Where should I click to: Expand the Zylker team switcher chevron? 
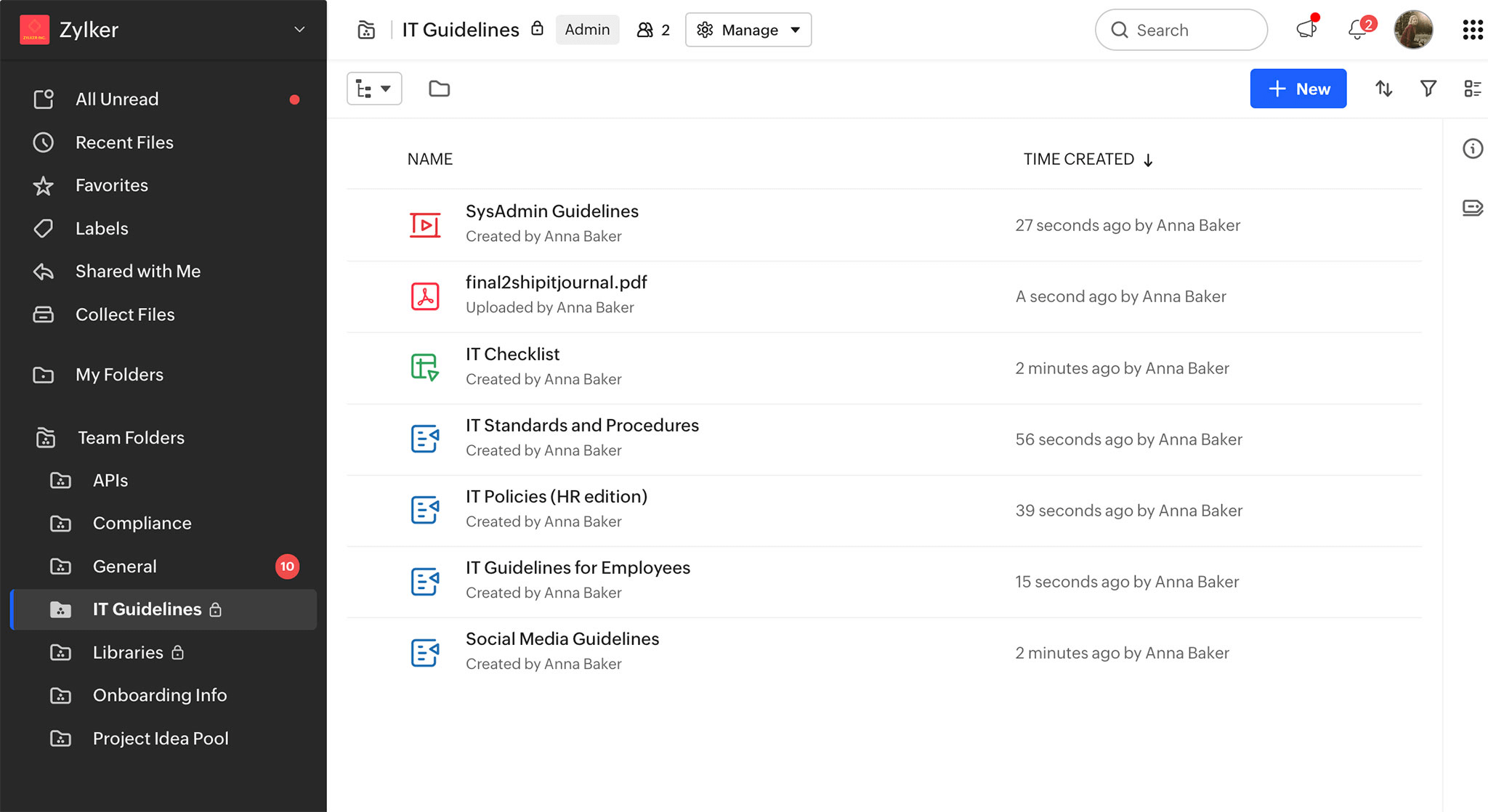tap(299, 30)
